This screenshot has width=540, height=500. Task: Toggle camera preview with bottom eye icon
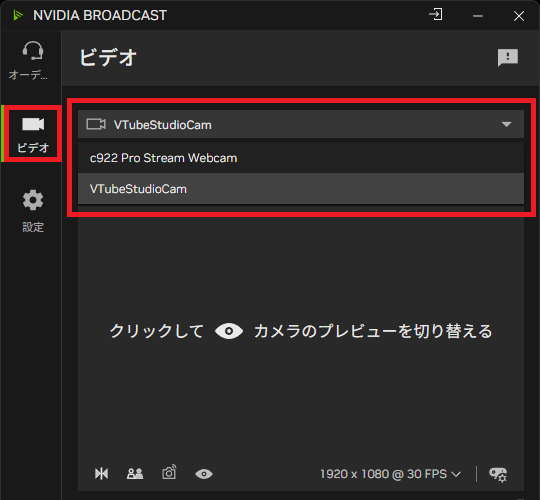[204, 474]
